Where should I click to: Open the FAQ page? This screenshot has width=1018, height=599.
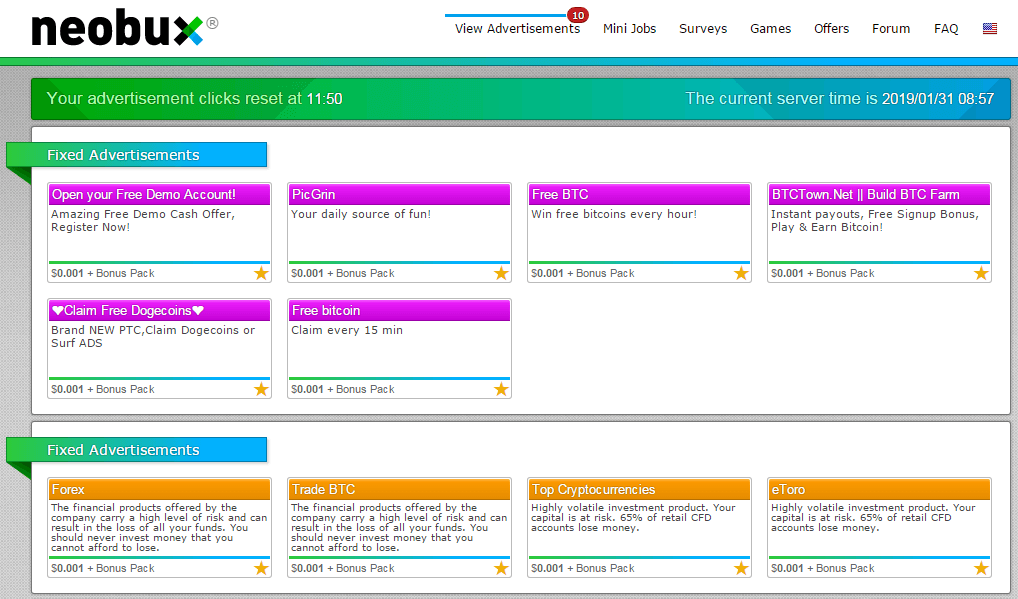tap(946, 29)
